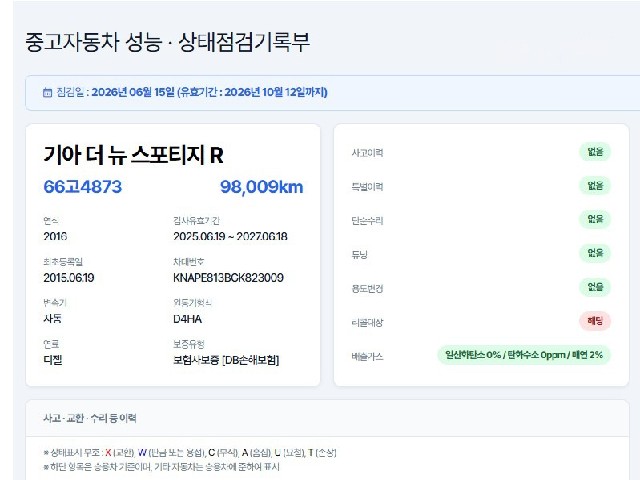Click the 없음 badge for 특별이력
640x480 pixels.
click(595, 186)
